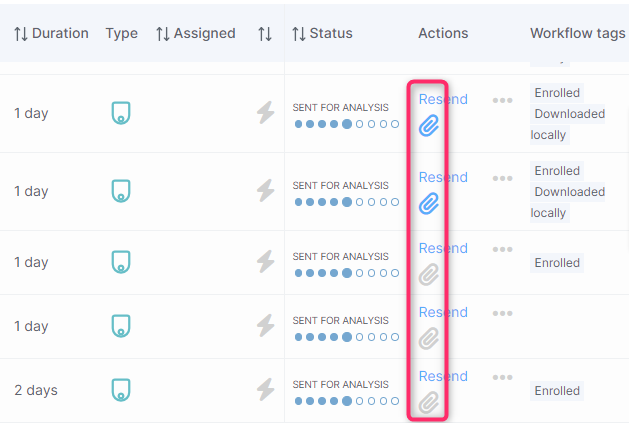
Task: Sort by the Assigned column header
Action: (196, 33)
